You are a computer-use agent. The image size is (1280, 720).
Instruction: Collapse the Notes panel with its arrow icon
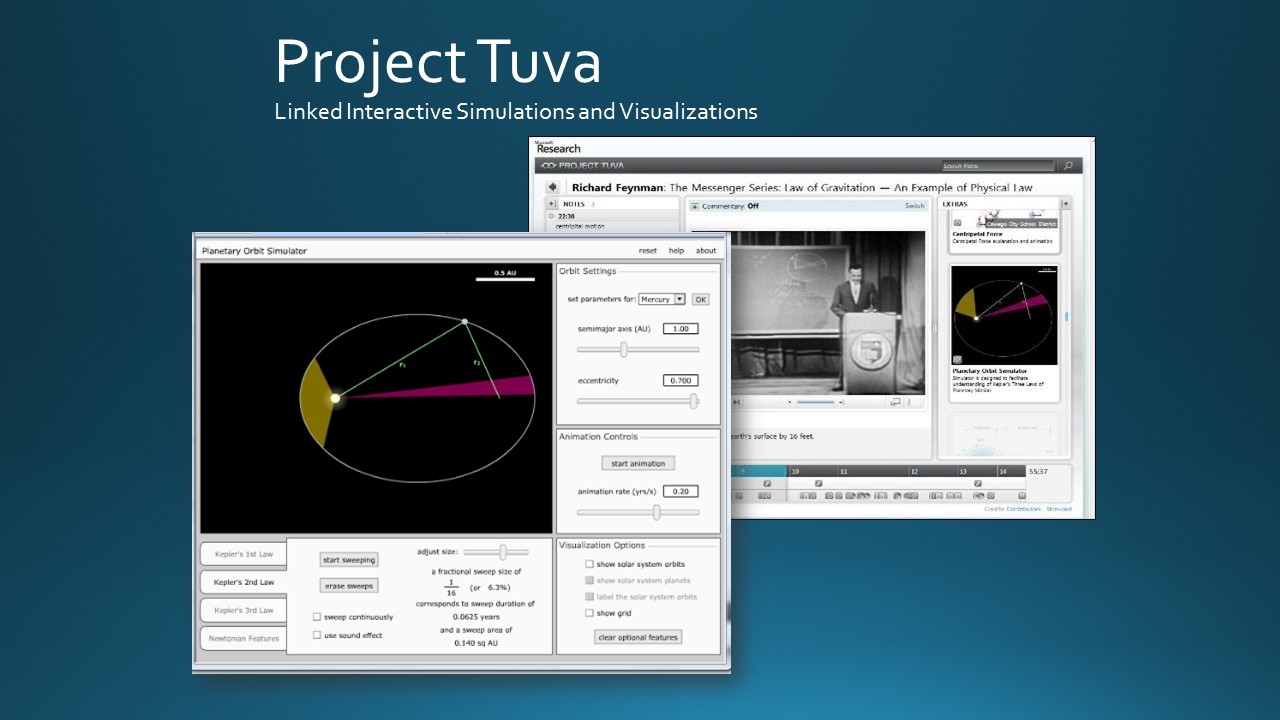(551, 204)
